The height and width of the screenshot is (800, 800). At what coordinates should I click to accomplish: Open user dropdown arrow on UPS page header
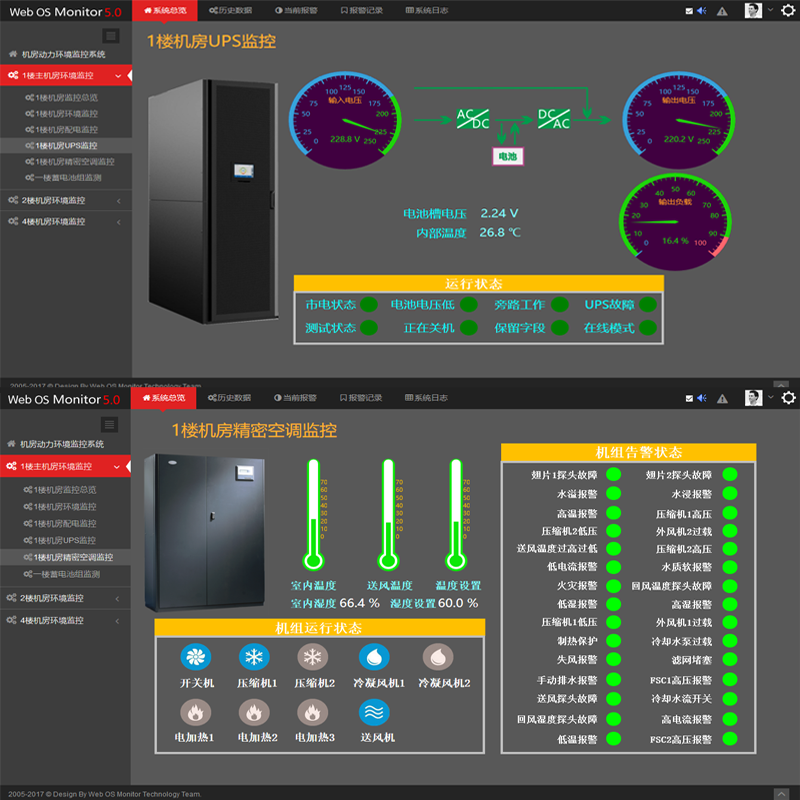click(x=770, y=10)
